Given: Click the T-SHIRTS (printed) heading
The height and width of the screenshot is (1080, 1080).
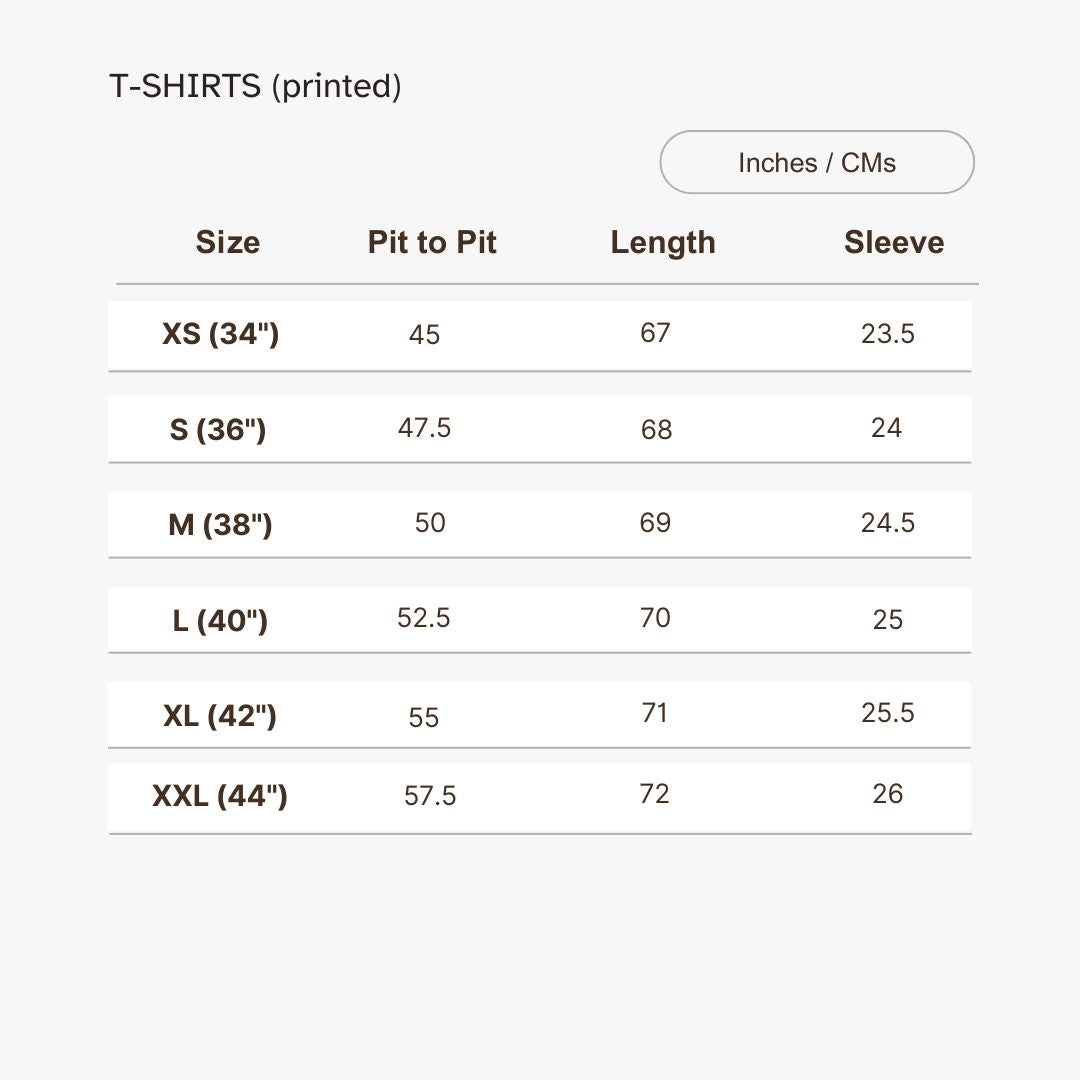Looking at the screenshot, I should point(255,86).
